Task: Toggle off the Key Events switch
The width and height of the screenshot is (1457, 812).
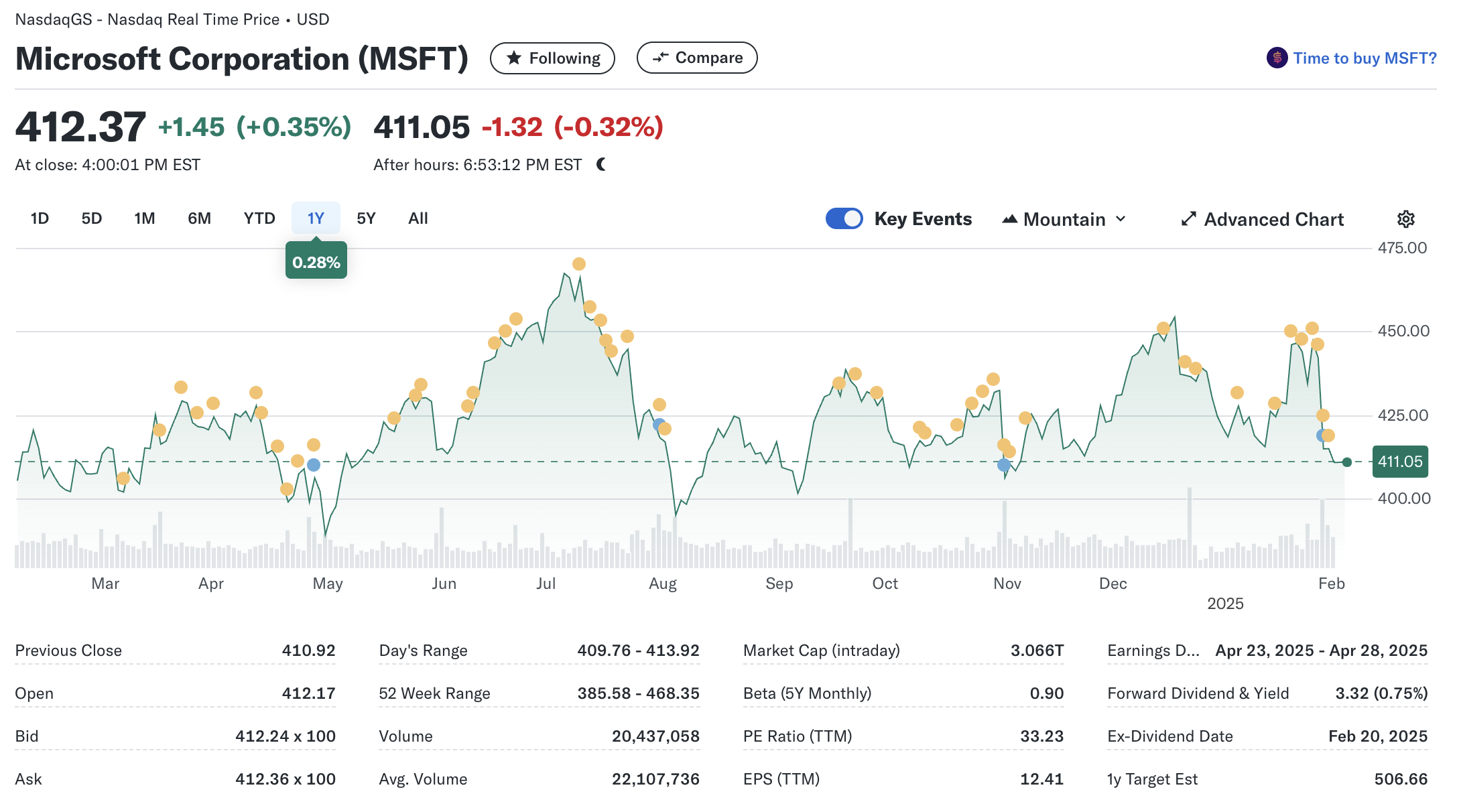Action: [x=844, y=219]
